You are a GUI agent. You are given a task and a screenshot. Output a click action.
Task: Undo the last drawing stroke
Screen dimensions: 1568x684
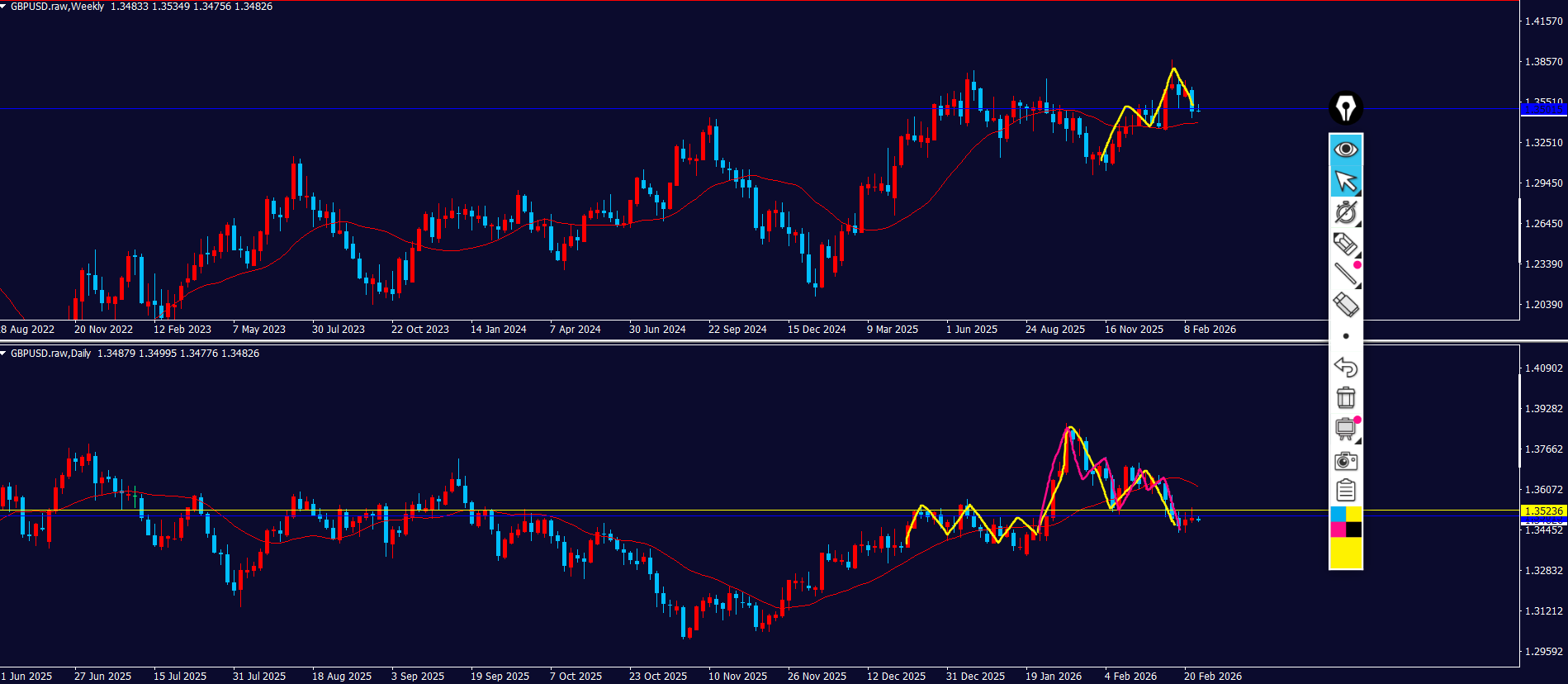[1346, 367]
